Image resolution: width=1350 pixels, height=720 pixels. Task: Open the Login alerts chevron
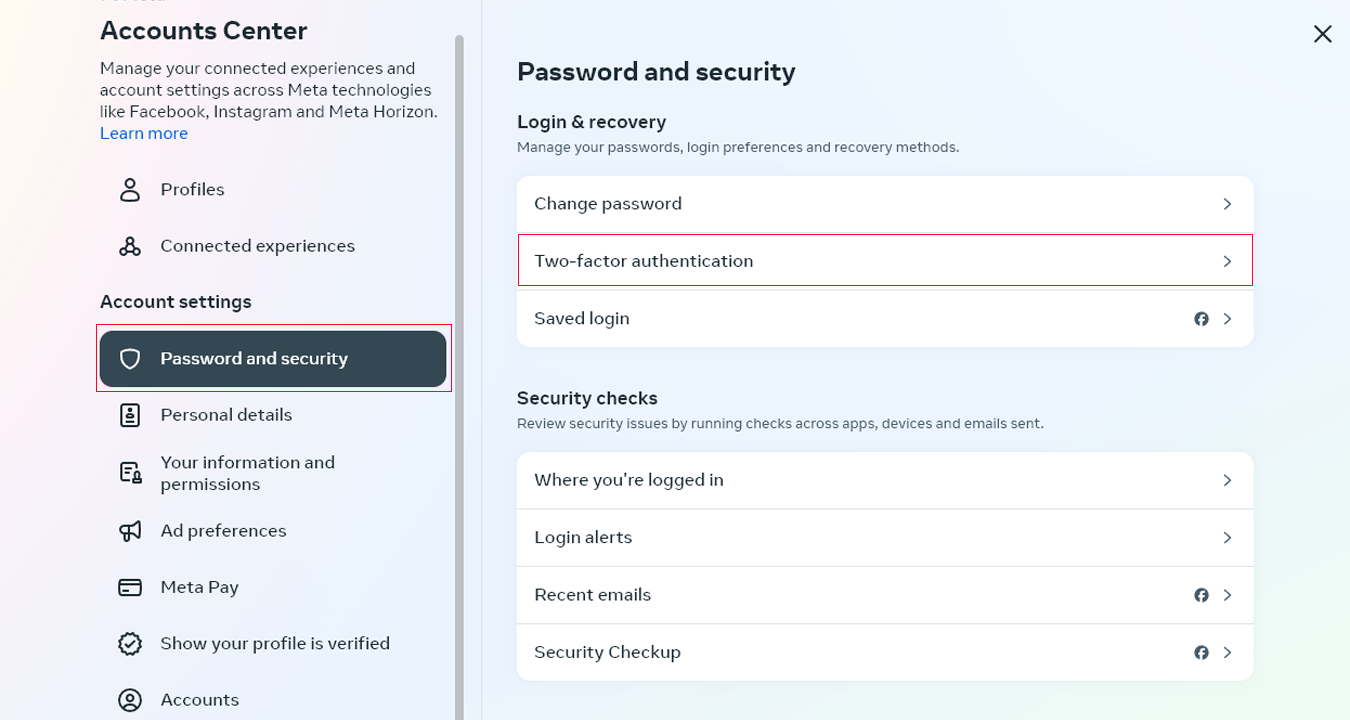coord(1228,538)
